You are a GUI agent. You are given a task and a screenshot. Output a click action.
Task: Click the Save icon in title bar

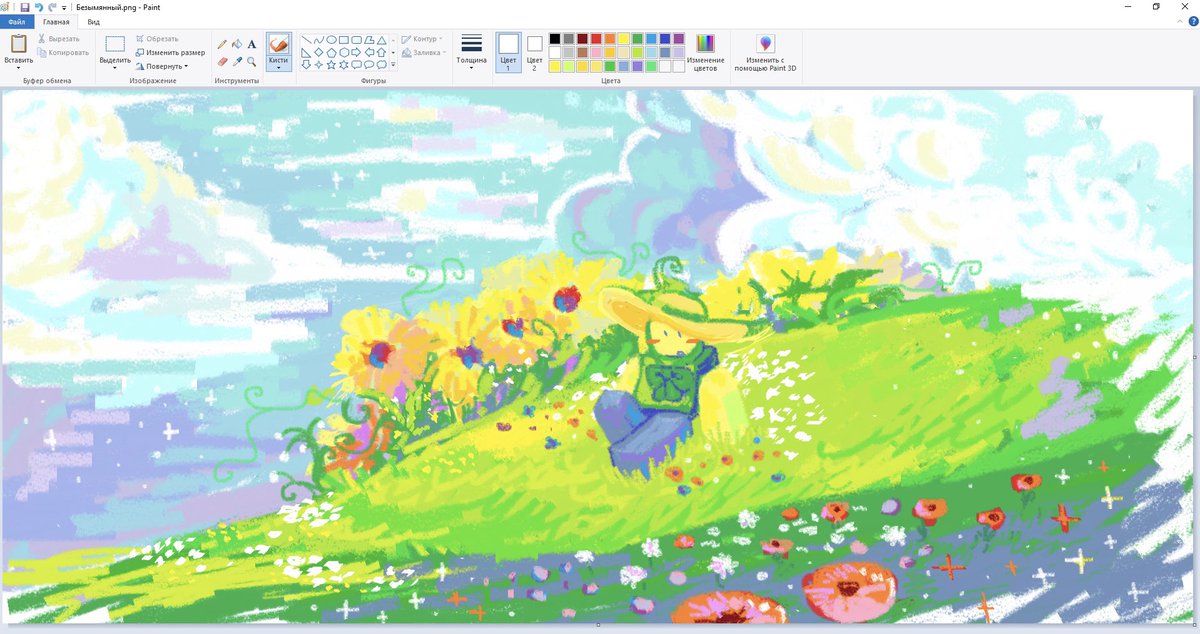(25, 7)
